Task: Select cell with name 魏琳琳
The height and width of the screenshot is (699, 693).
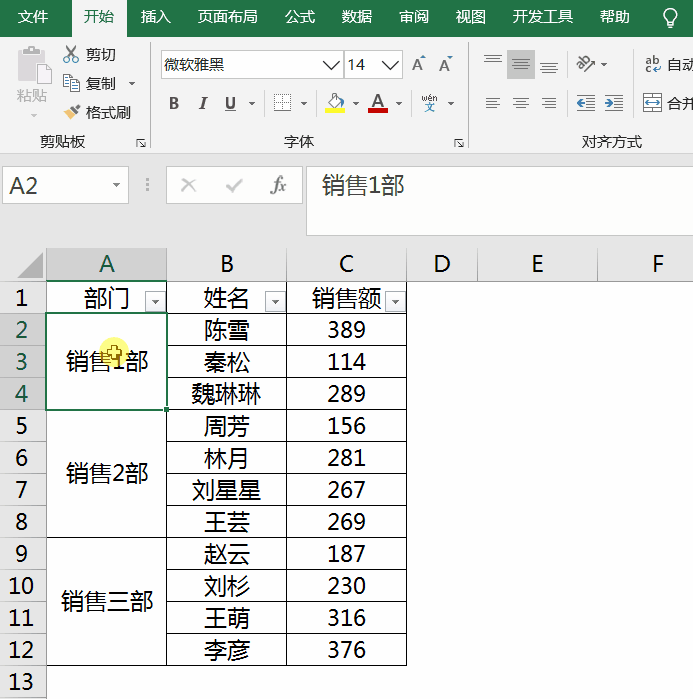Action: 226,394
